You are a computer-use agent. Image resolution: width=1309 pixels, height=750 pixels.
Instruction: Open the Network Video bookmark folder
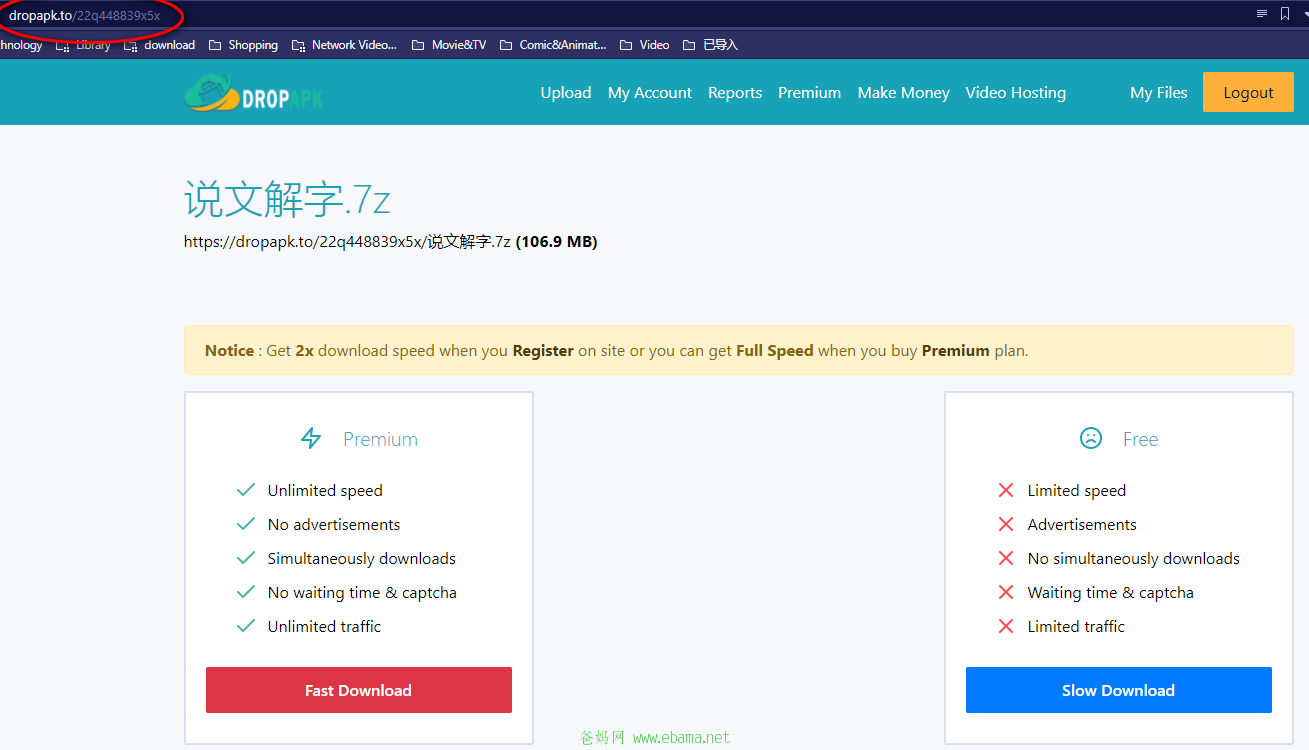coord(344,45)
